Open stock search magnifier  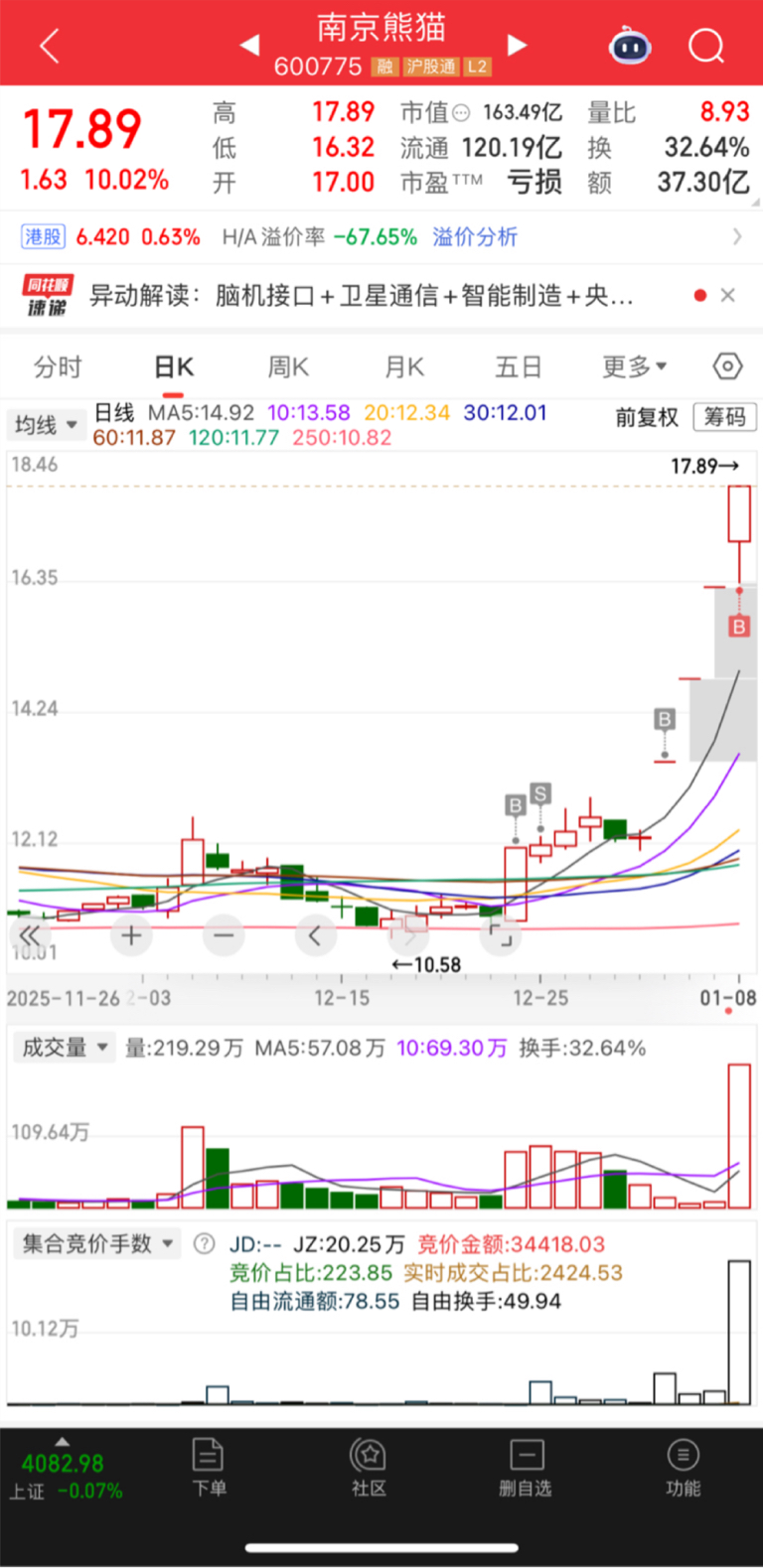tap(706, 46)
